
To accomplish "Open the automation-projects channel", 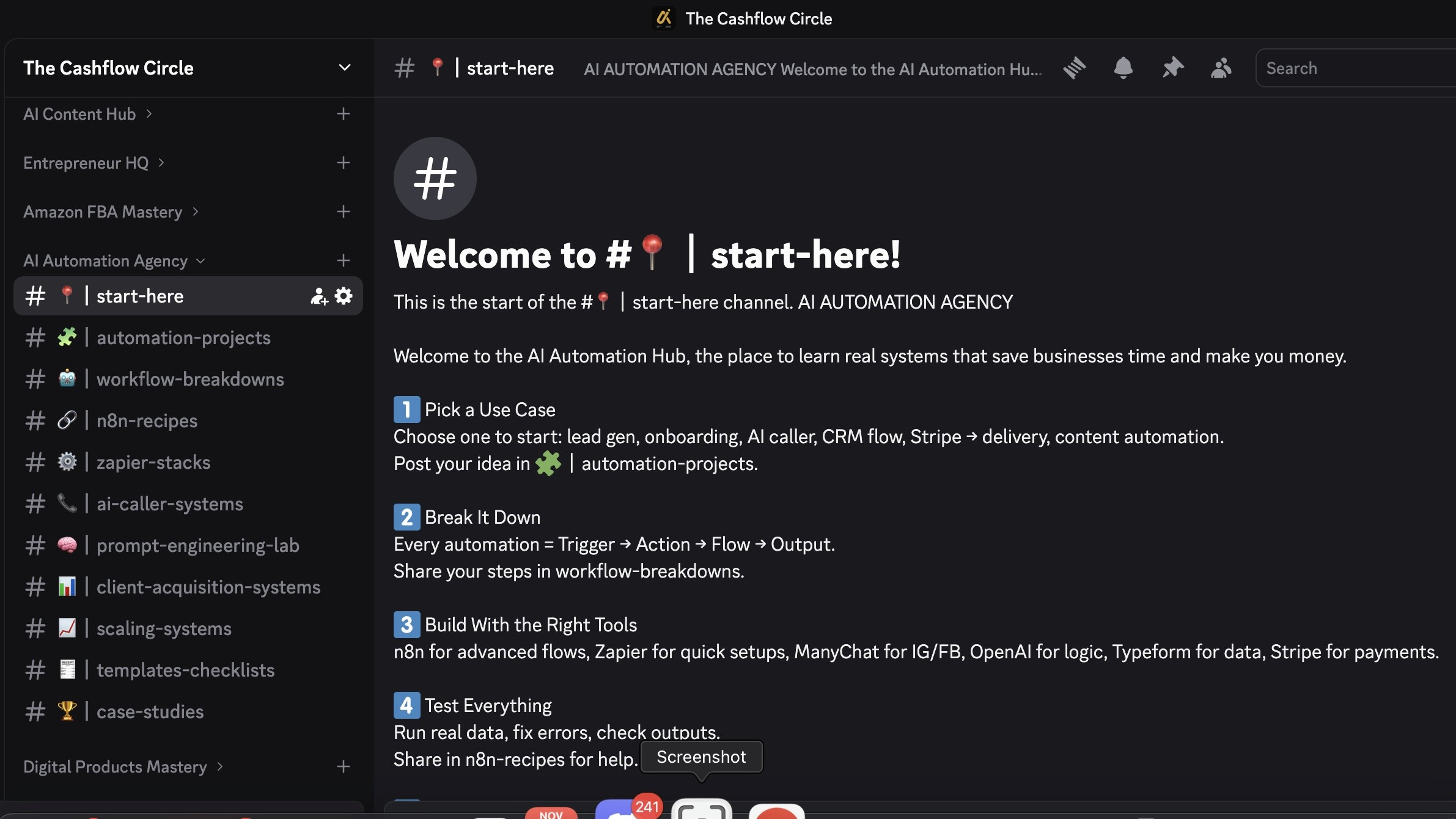I will coord(183,338).
